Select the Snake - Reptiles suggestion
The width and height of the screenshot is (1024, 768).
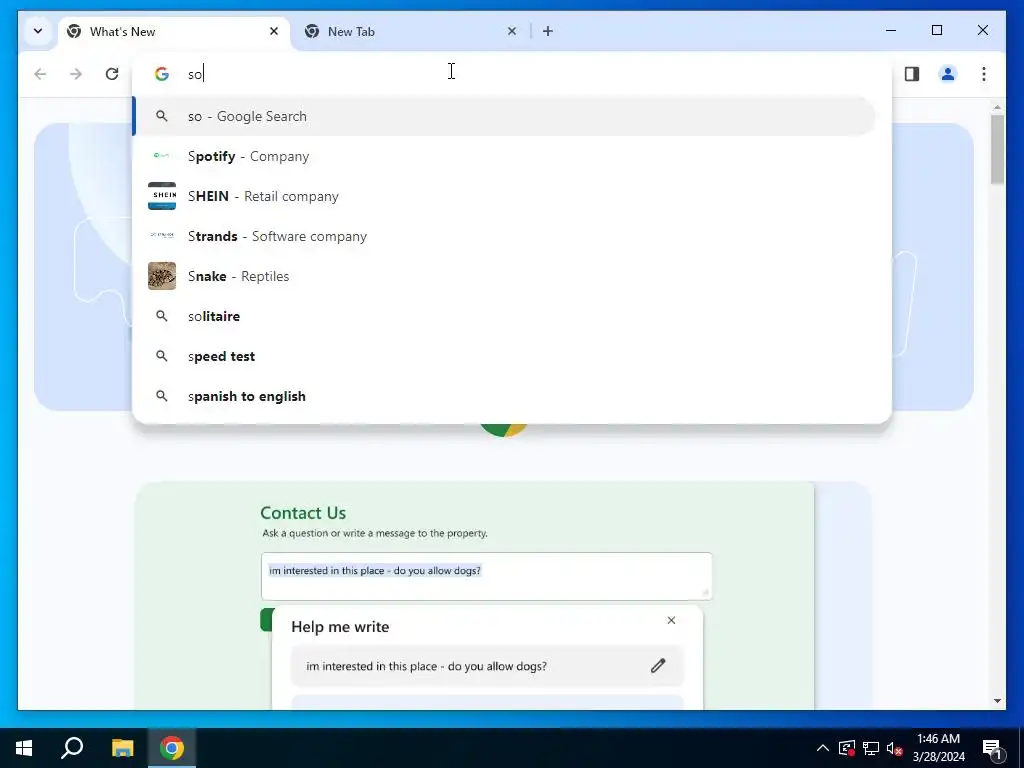(504, 276)
